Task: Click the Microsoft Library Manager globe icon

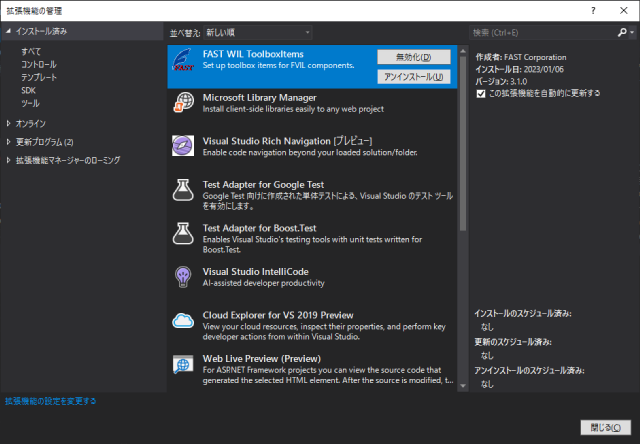Action: pyautogui.click(x=183, y=102)
